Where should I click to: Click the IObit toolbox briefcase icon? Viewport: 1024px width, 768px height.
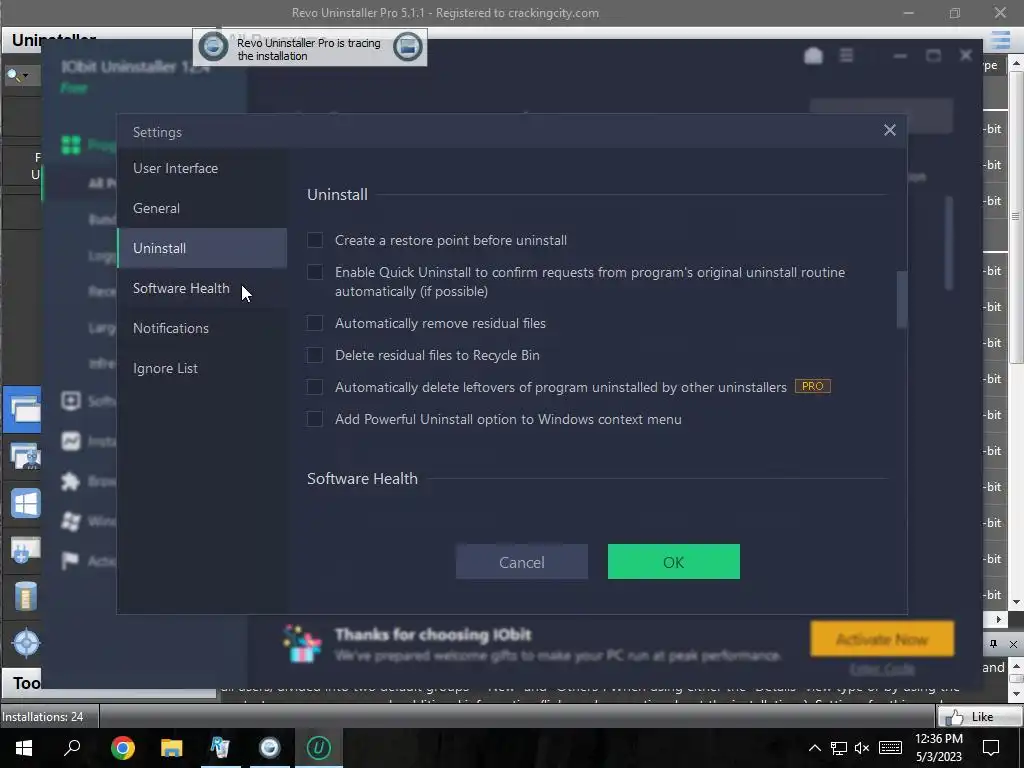(813, 56)
